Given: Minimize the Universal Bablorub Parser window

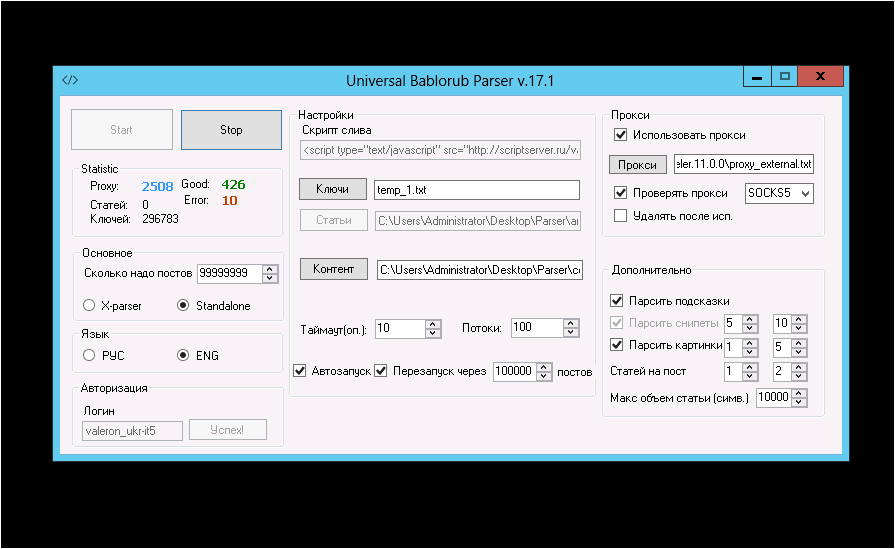Looking at the screenshot, I should coord(757,76).
